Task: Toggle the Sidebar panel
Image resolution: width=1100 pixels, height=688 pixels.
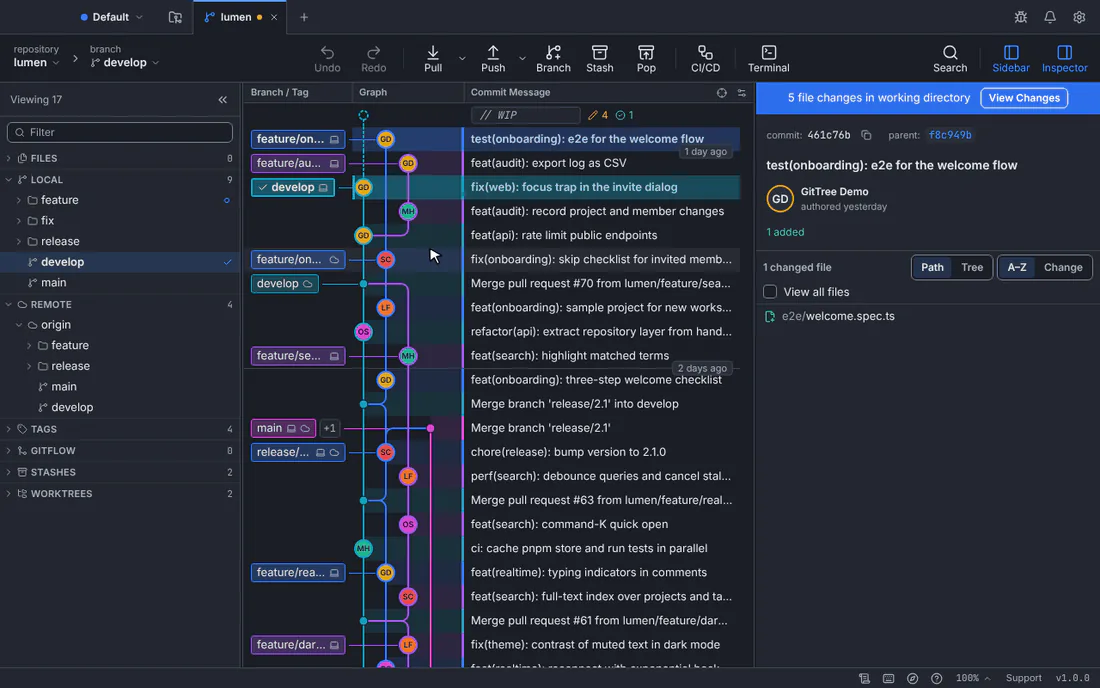Action: 1011,59
